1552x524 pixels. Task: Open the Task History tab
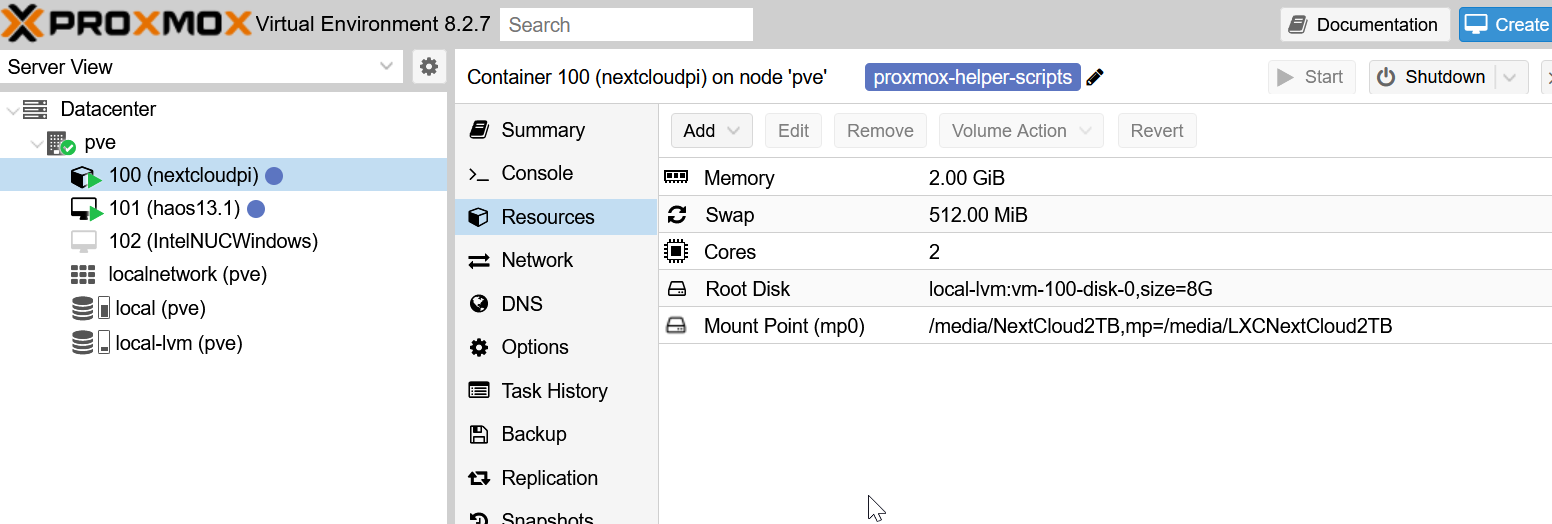tap(554, 391)
